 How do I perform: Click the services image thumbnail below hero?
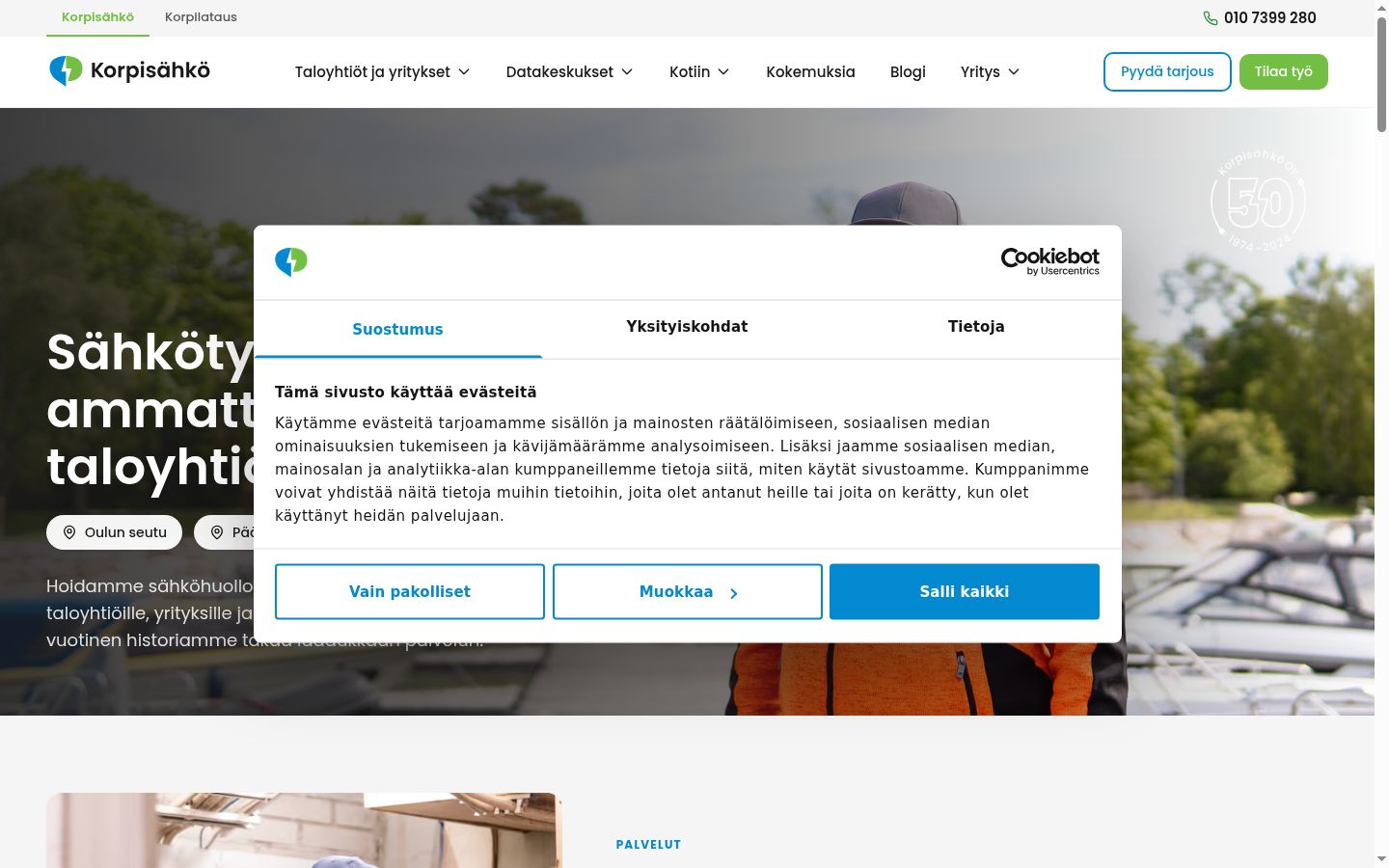click(x=304, y=830)
